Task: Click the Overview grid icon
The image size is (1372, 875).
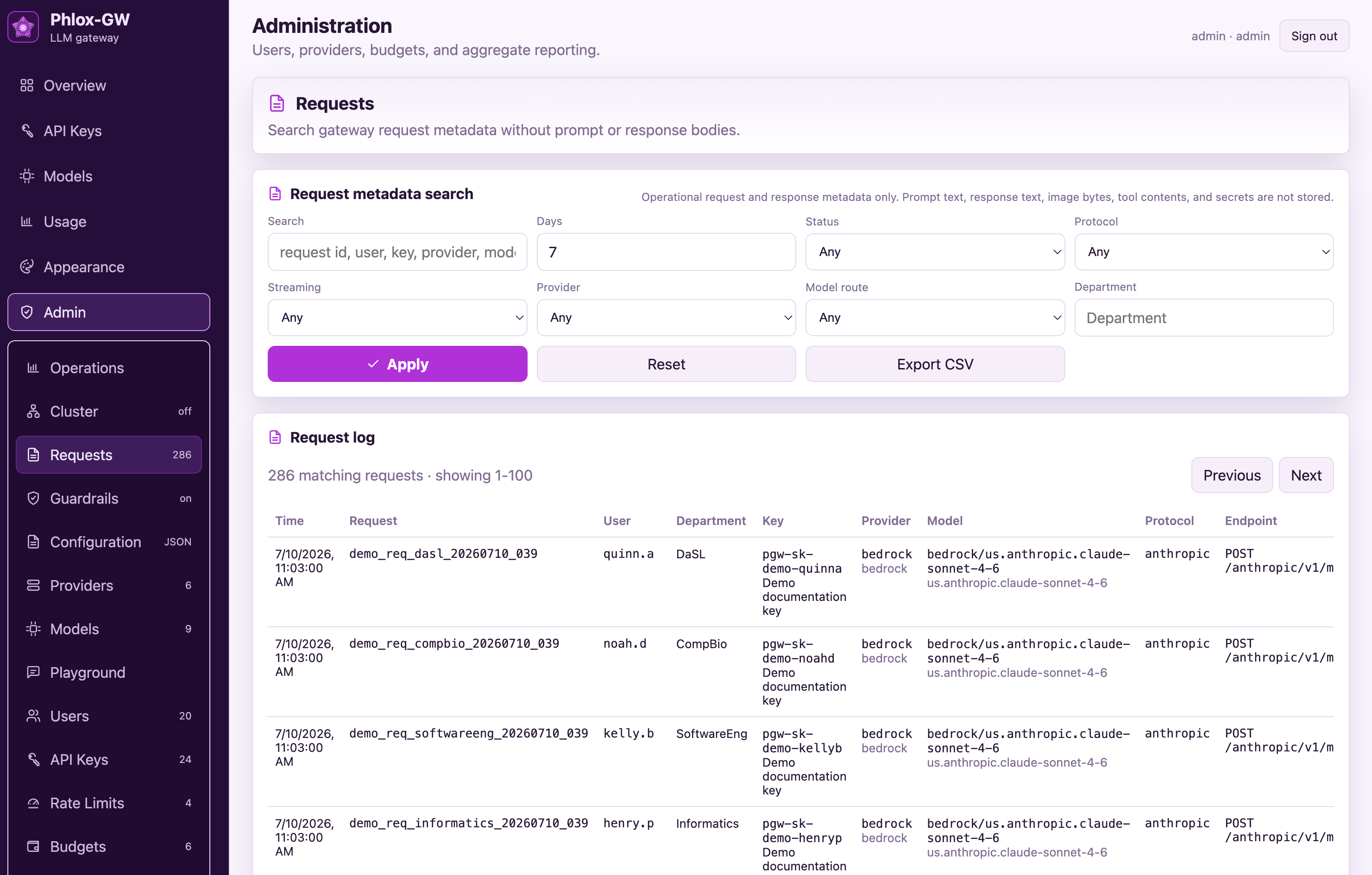Action: 27,85
